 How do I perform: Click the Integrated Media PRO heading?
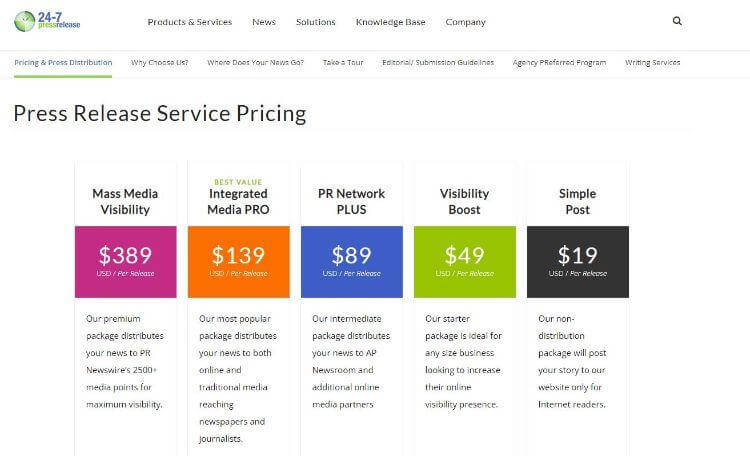click(x=238, y=201)
